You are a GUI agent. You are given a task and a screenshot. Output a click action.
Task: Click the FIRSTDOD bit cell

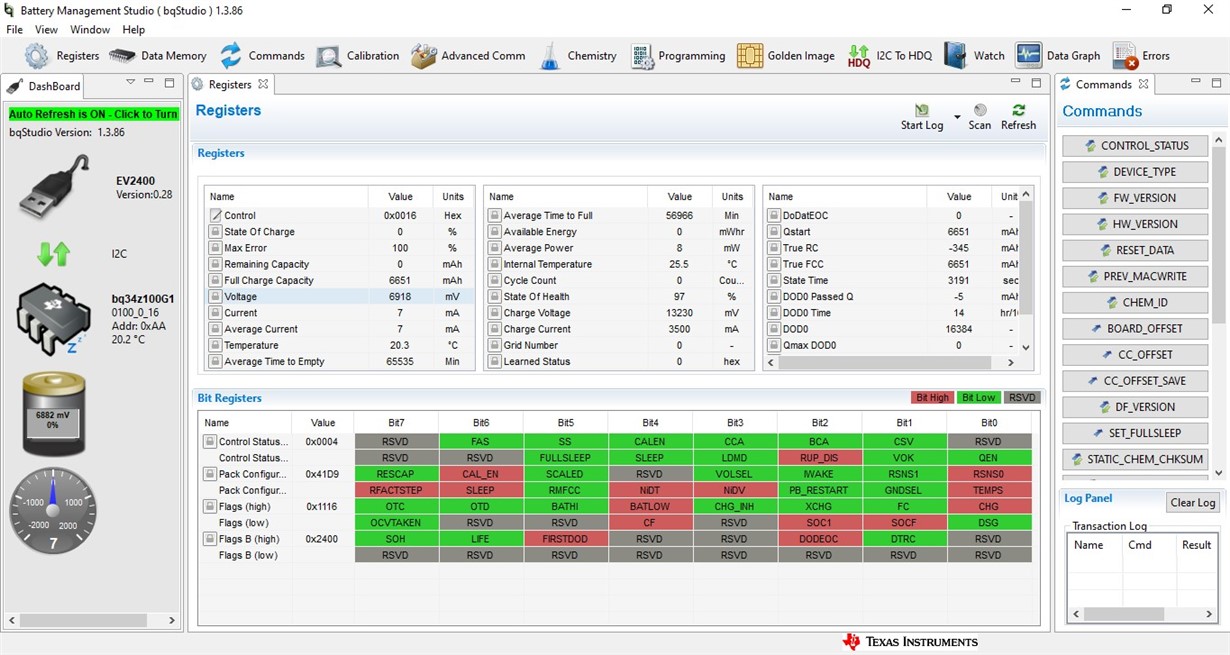(565, 539)
